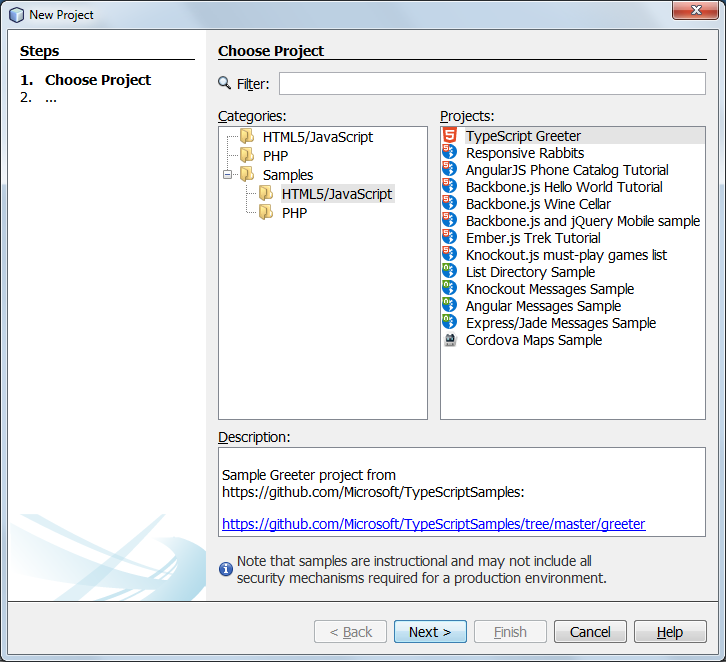Screen dimensions: 726x662
Task: Click the Angular Messages Sample icon
Action: pos(450,305)
